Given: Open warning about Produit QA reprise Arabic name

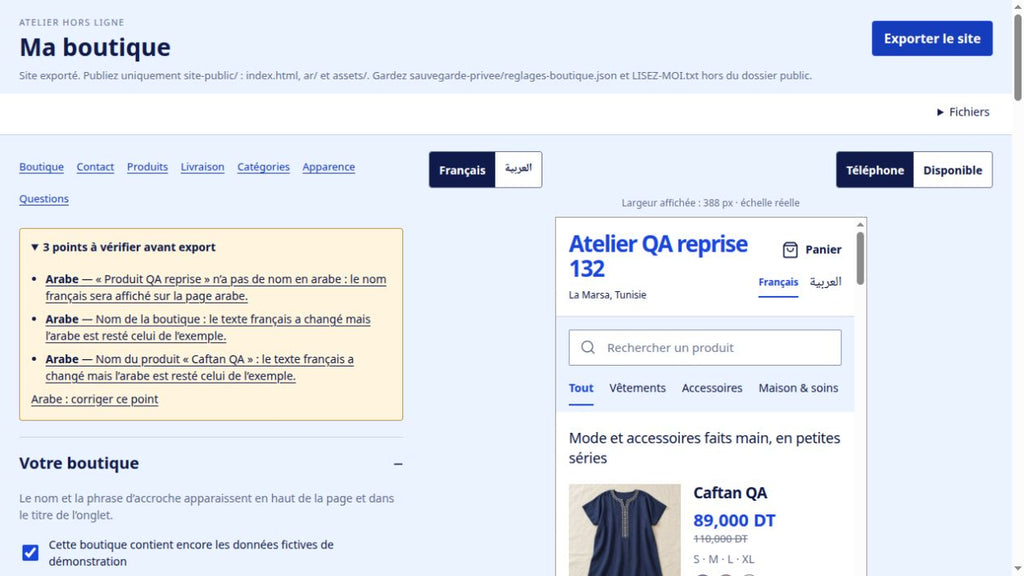Looking at the screenshot, I should coord(216,287).
